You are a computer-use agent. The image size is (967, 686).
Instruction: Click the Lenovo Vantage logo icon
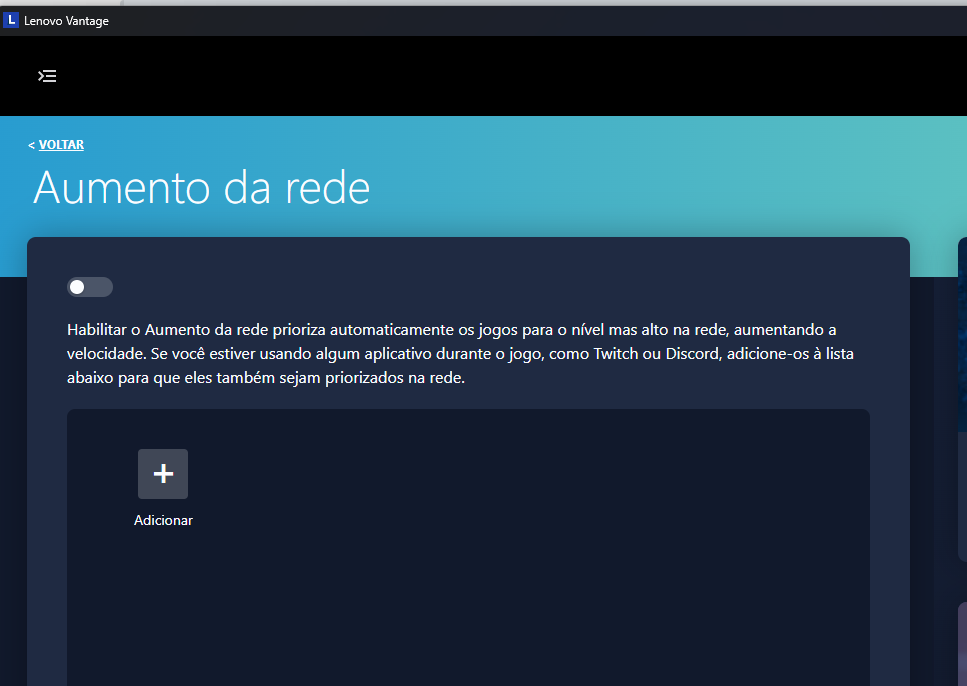pyautogui.click(x=10, y=20)
